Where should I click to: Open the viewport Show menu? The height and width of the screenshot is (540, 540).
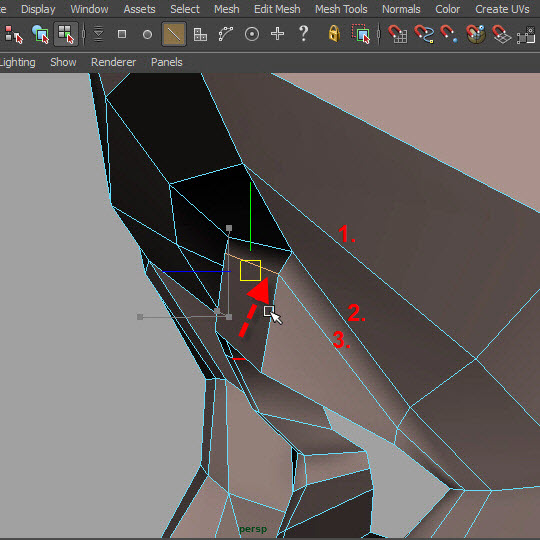[x=63, y=62]
